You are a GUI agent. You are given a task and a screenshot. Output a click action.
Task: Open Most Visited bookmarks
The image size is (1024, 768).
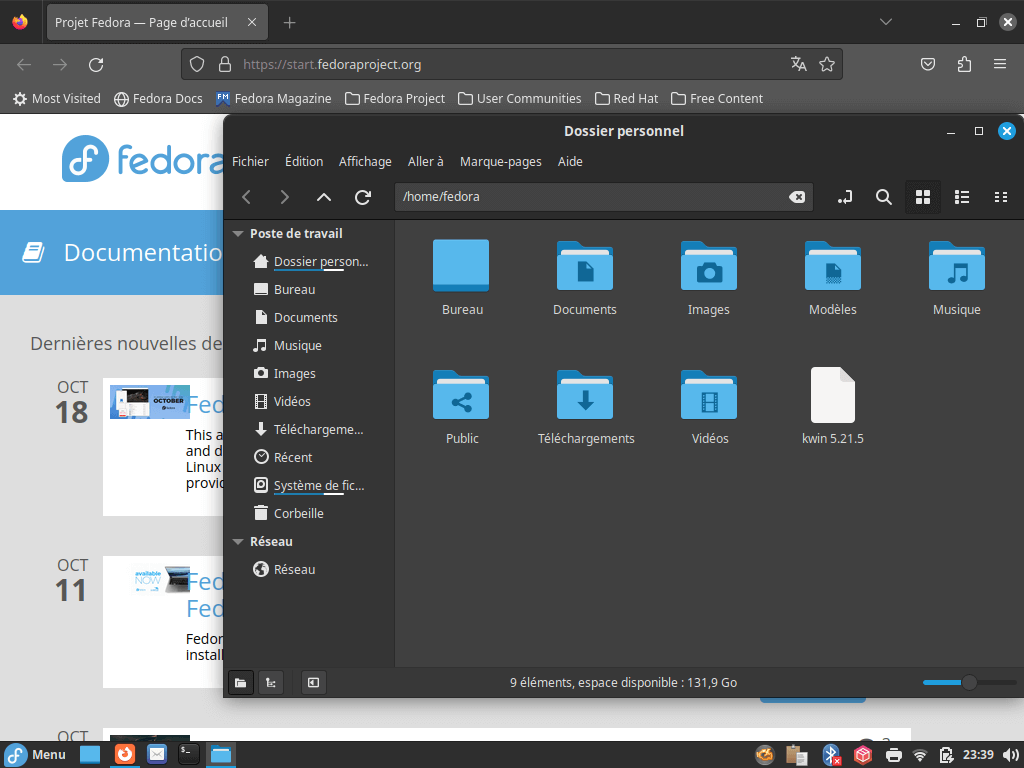(57, 99)
